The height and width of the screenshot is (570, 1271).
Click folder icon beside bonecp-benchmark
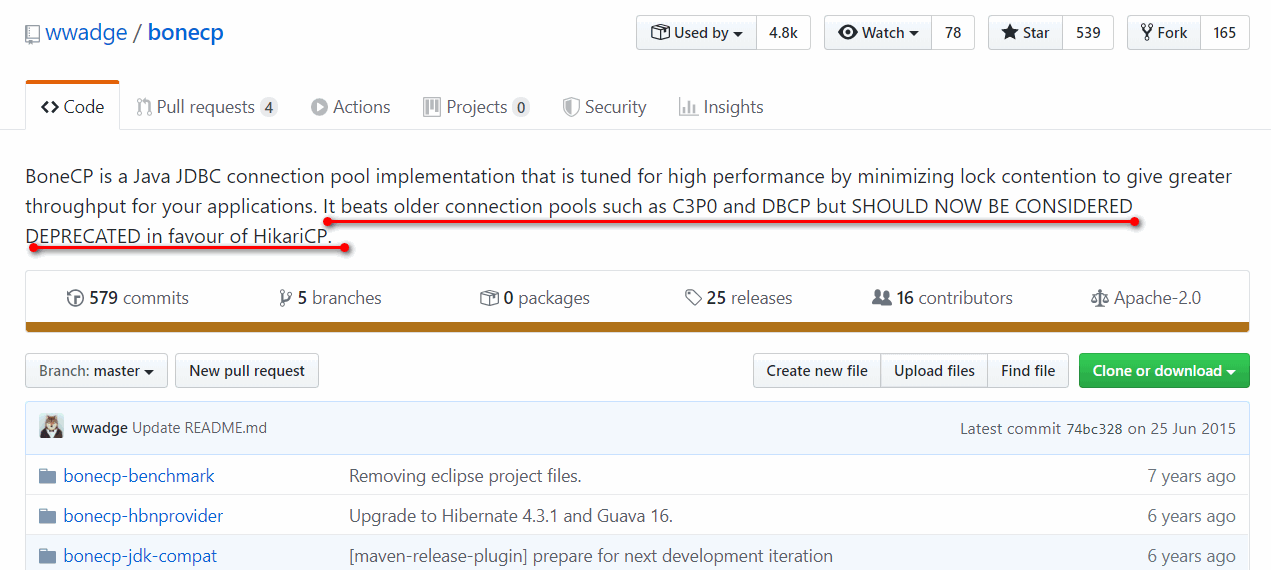click(47, 476)
